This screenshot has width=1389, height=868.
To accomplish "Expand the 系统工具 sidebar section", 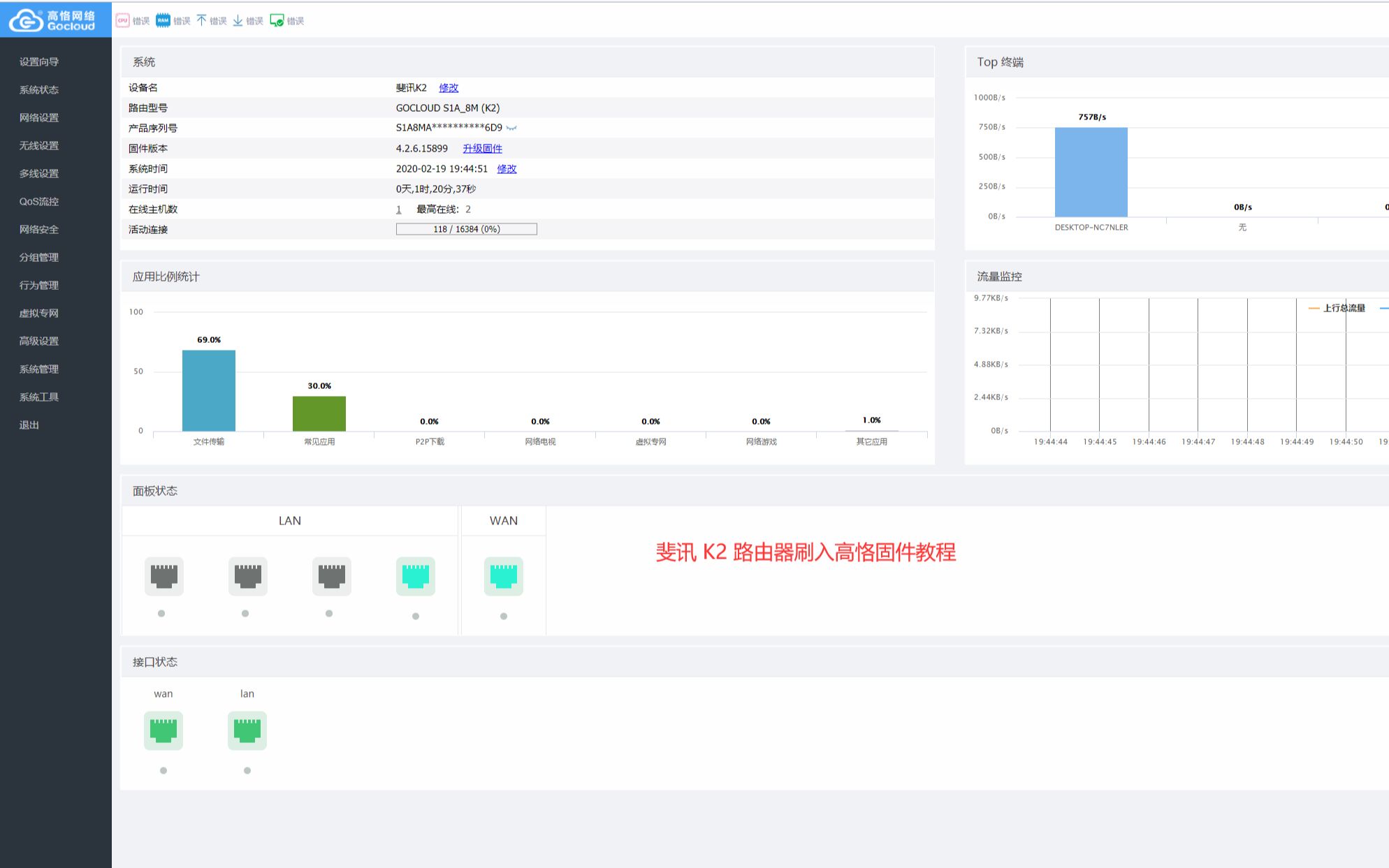I will point(39,397).
